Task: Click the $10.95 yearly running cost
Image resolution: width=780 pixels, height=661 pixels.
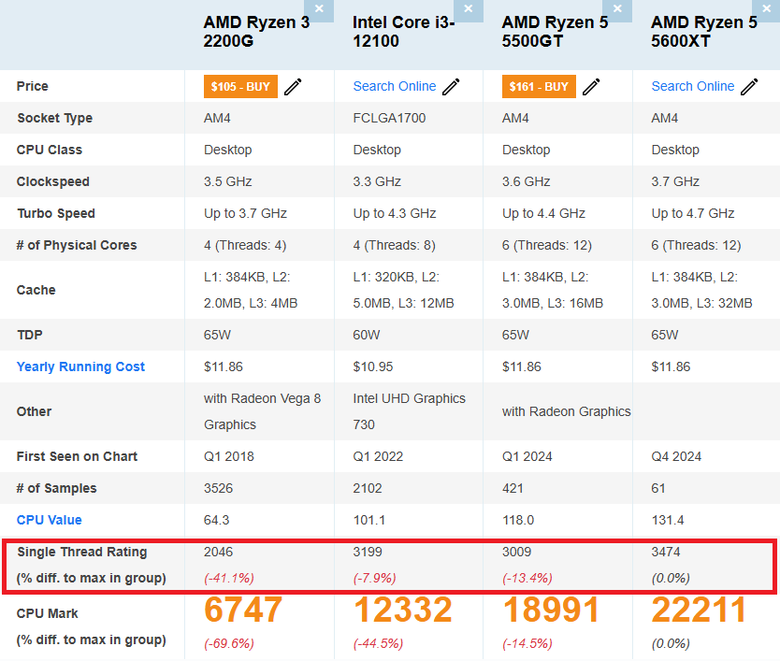Action: (x=373, y=367)
